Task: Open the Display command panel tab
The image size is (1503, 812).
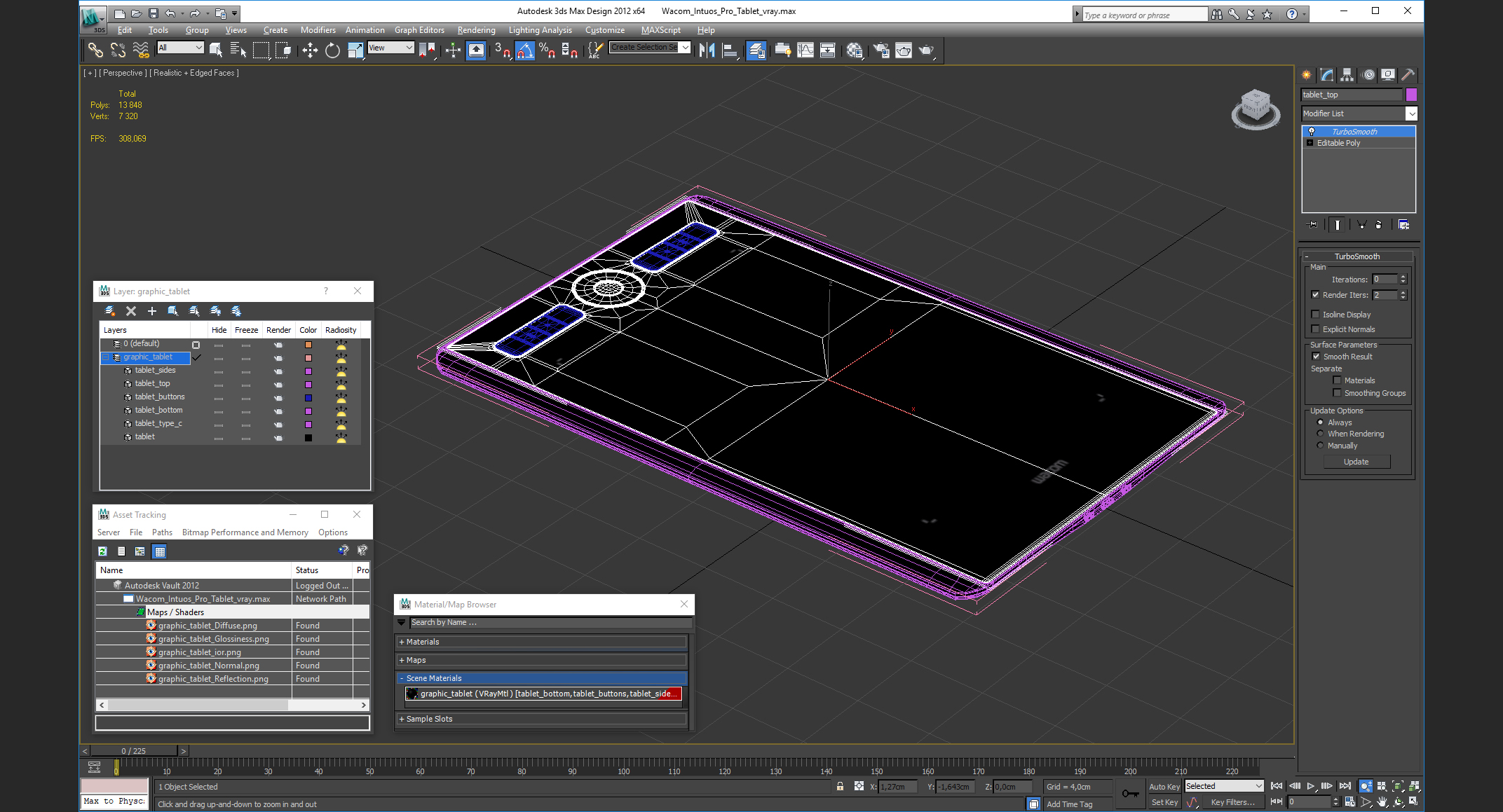Action: [1388, 75]
